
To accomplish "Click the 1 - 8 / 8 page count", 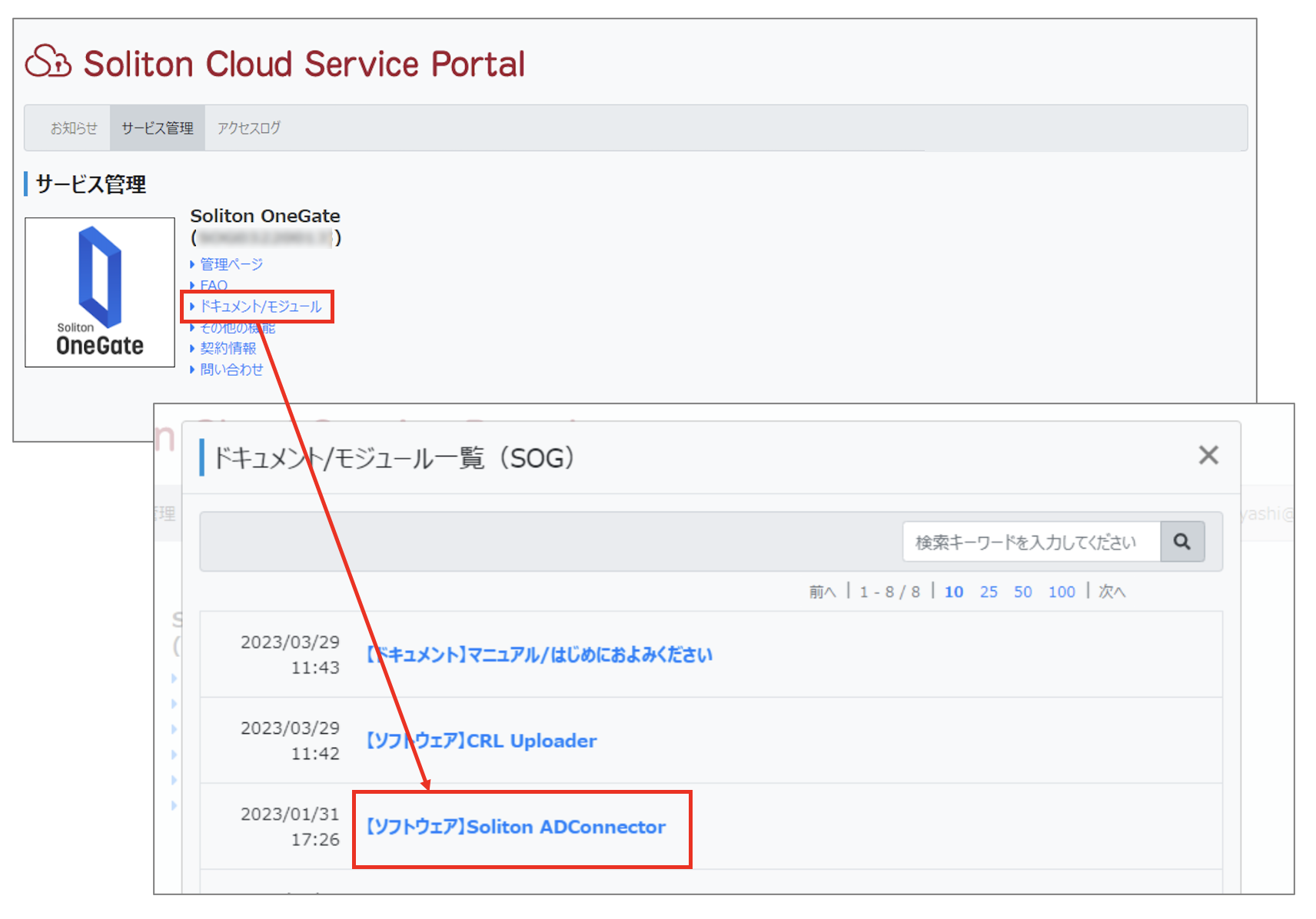I will (x=890, y=592).
